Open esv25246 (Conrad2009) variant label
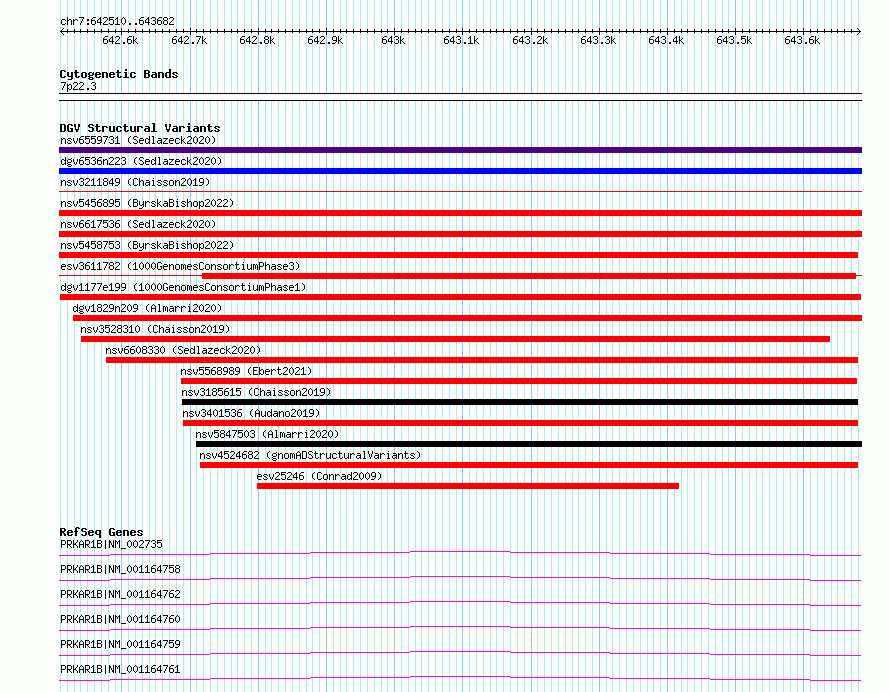The image size is (890, 692). (x=320, y=476)
